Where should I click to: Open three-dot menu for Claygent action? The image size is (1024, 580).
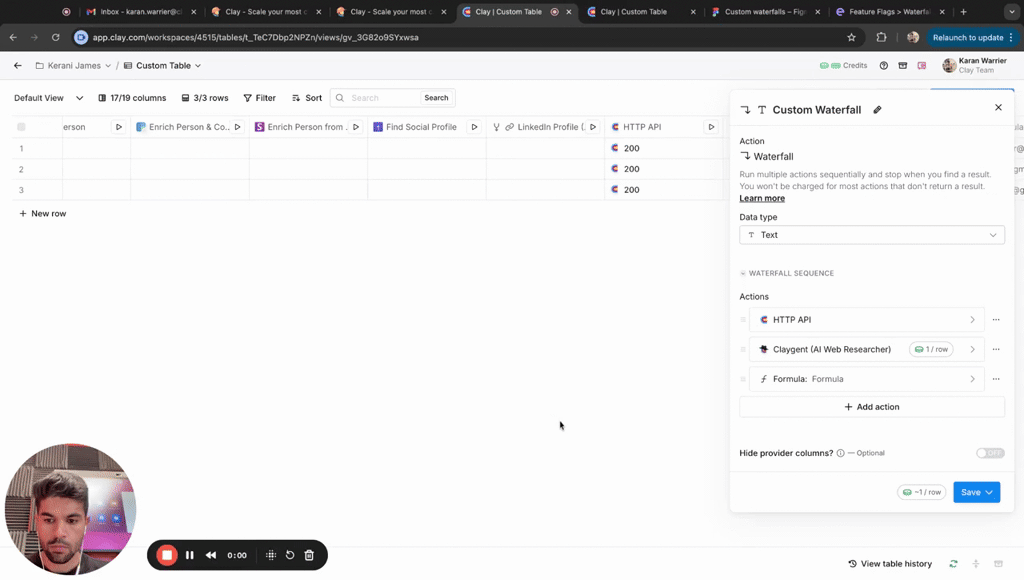(996, 350)
